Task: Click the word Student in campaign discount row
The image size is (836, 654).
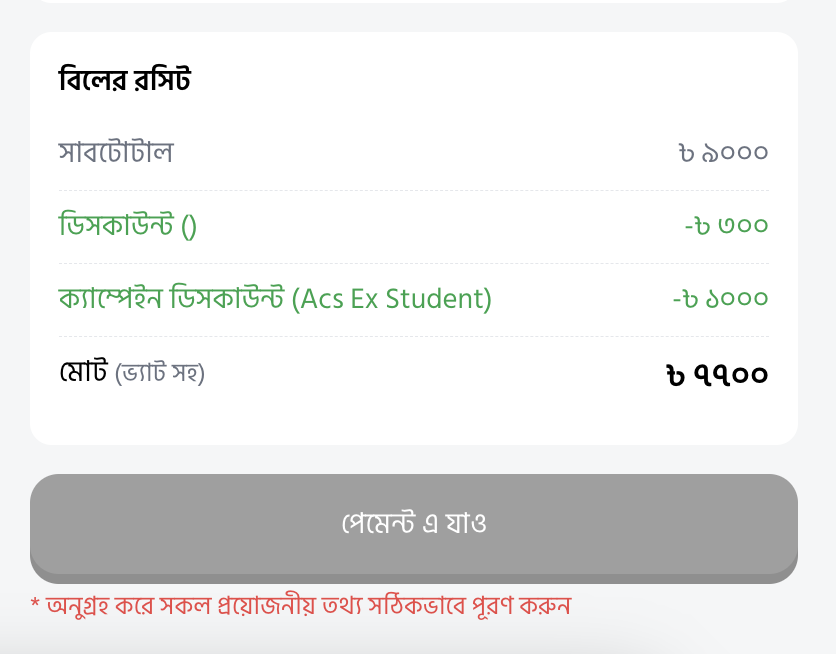Action: point(434,298)
